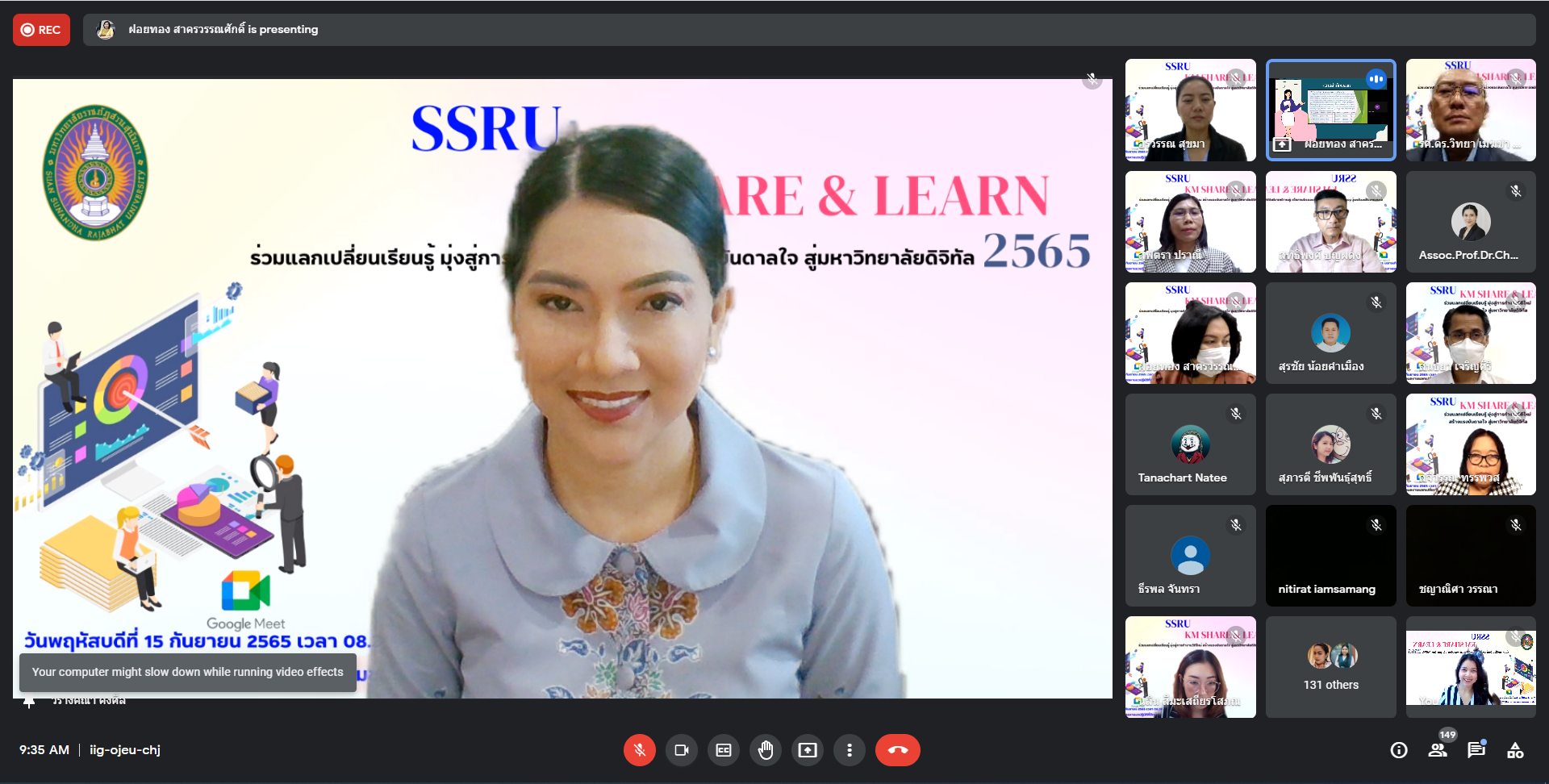Click the REC recording indicator
The width and height of the screenshot is (1549, 784).
tap(41, 30)
